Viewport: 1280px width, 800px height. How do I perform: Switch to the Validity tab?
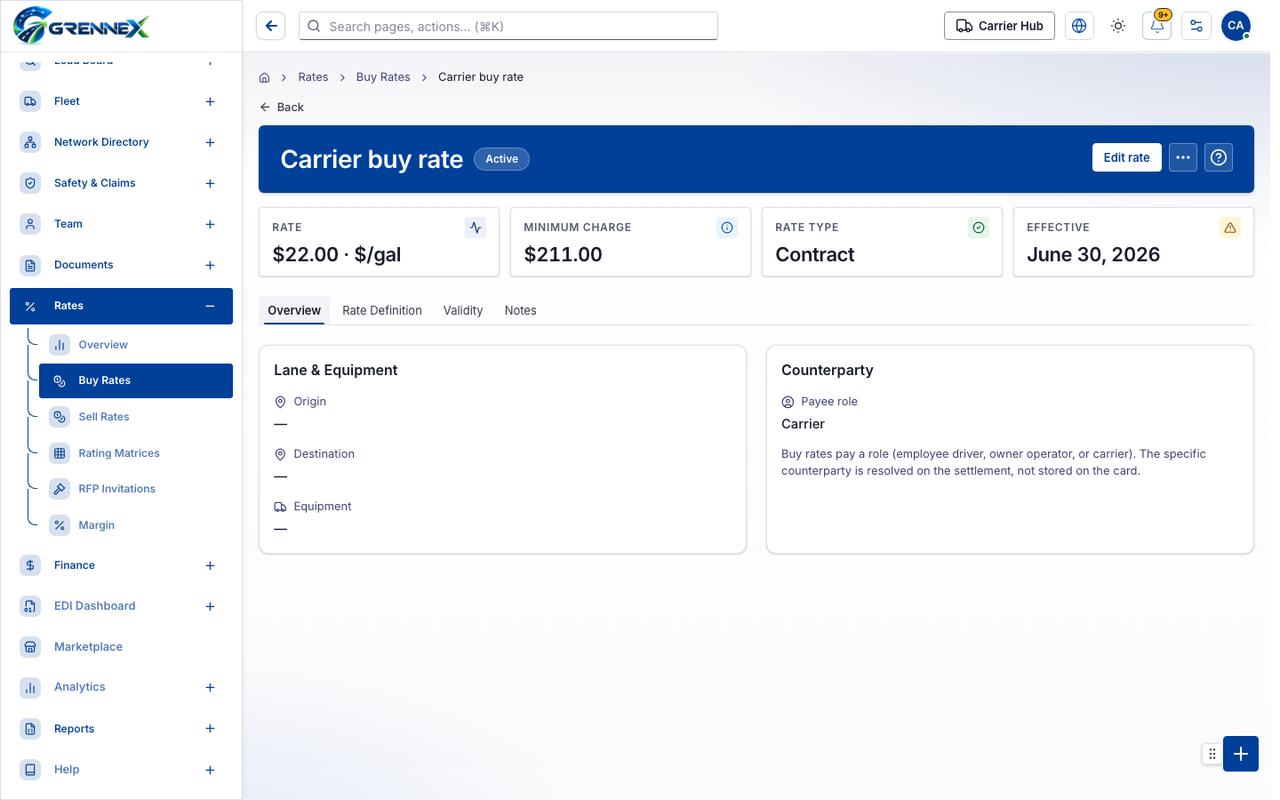[x=463, y=310]
